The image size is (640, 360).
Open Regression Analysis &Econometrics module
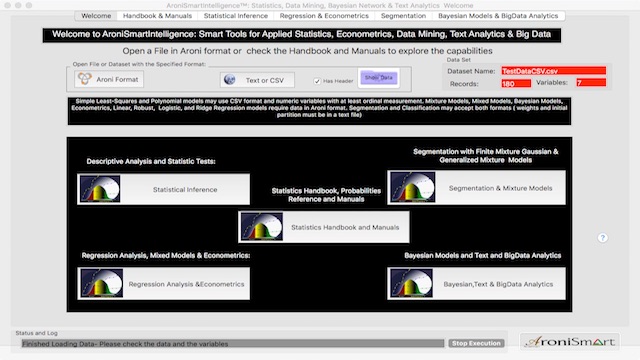[163, 284]
